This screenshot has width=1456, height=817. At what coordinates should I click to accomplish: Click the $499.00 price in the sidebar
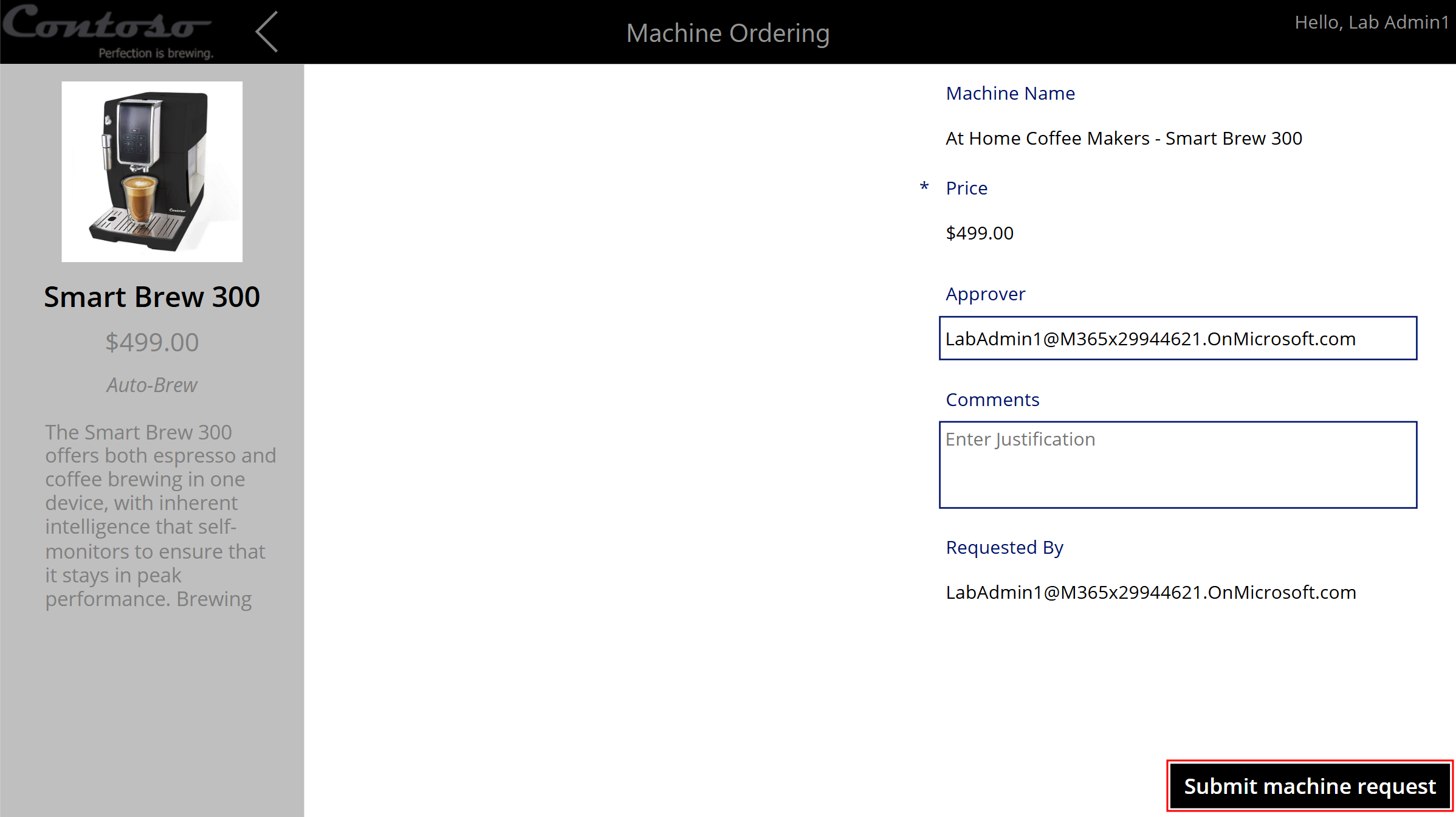(x=152, y=342)
